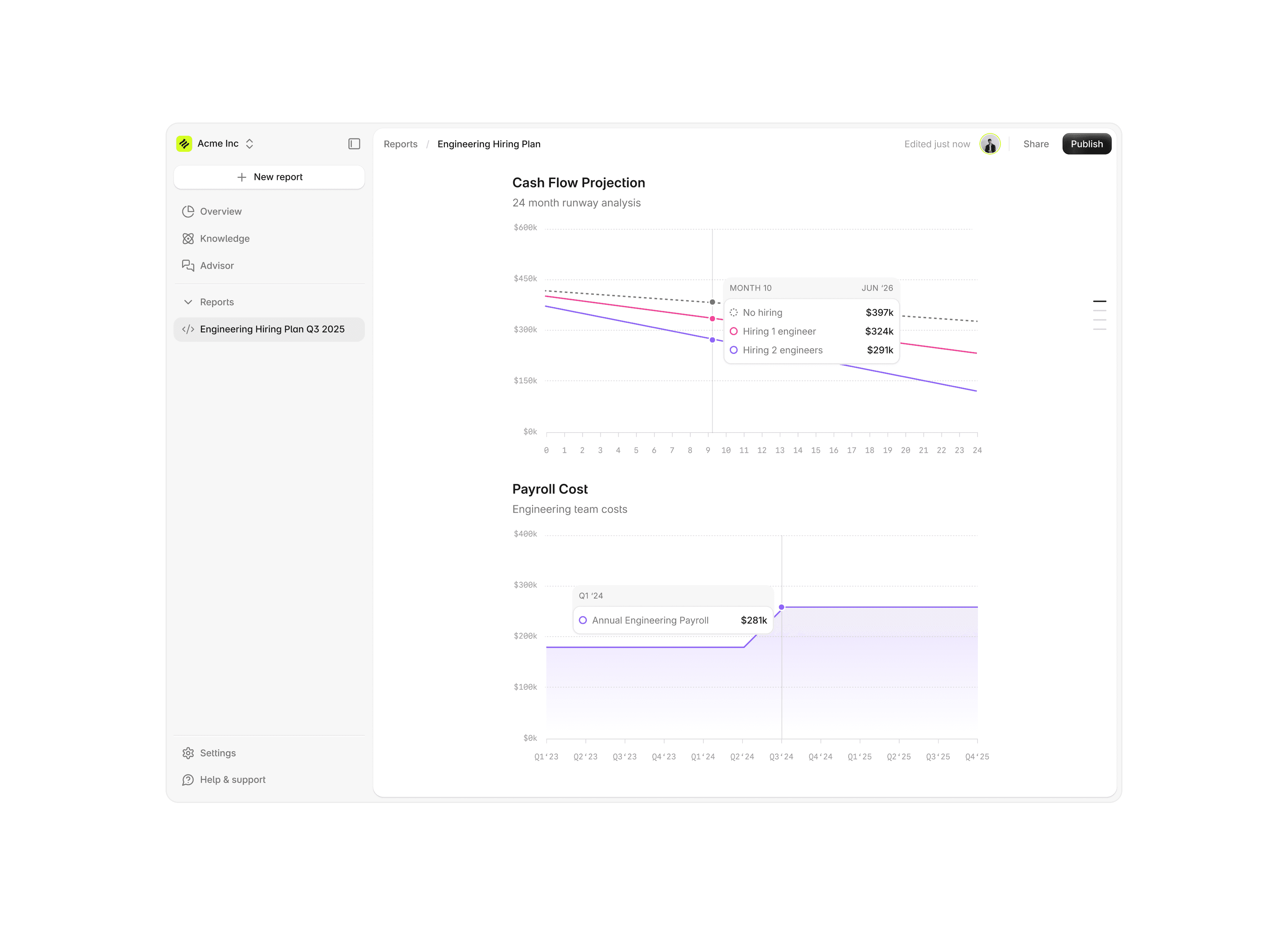Click the Overview pie chart icon
Viewport: 1288px width, 926px height.
click(x=188, y=211)
